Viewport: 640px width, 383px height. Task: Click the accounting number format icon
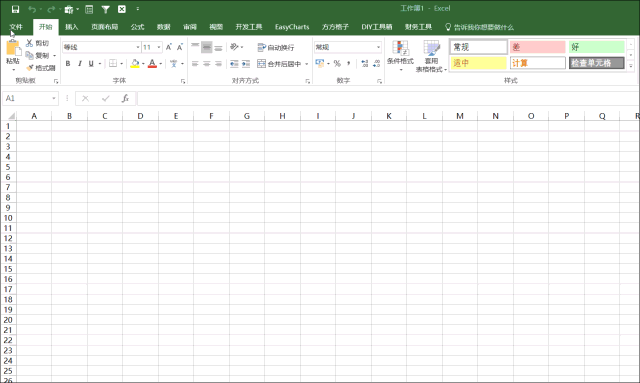[320, 63]
